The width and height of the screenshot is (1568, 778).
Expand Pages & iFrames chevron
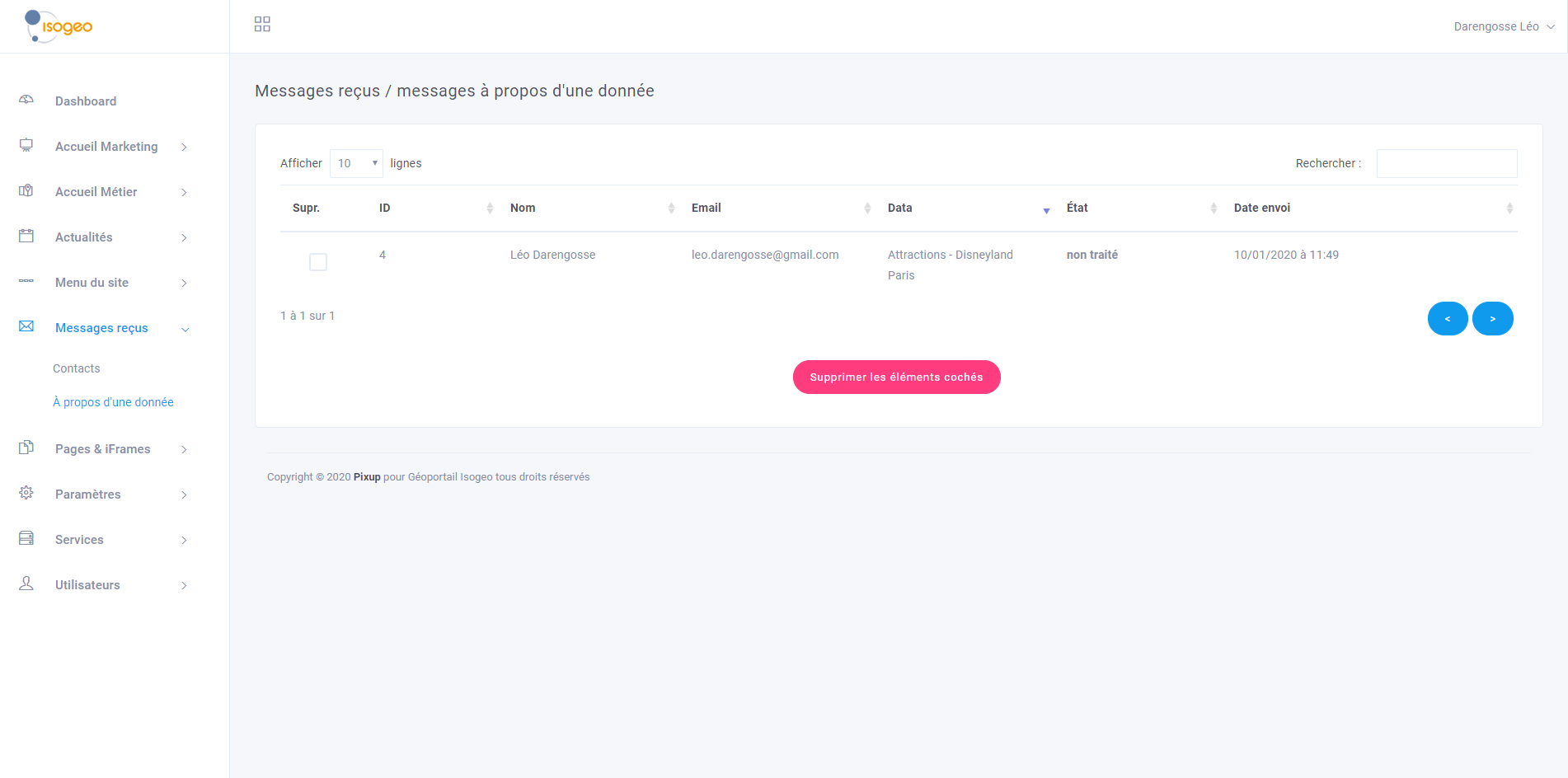click(x=184, y=449)
